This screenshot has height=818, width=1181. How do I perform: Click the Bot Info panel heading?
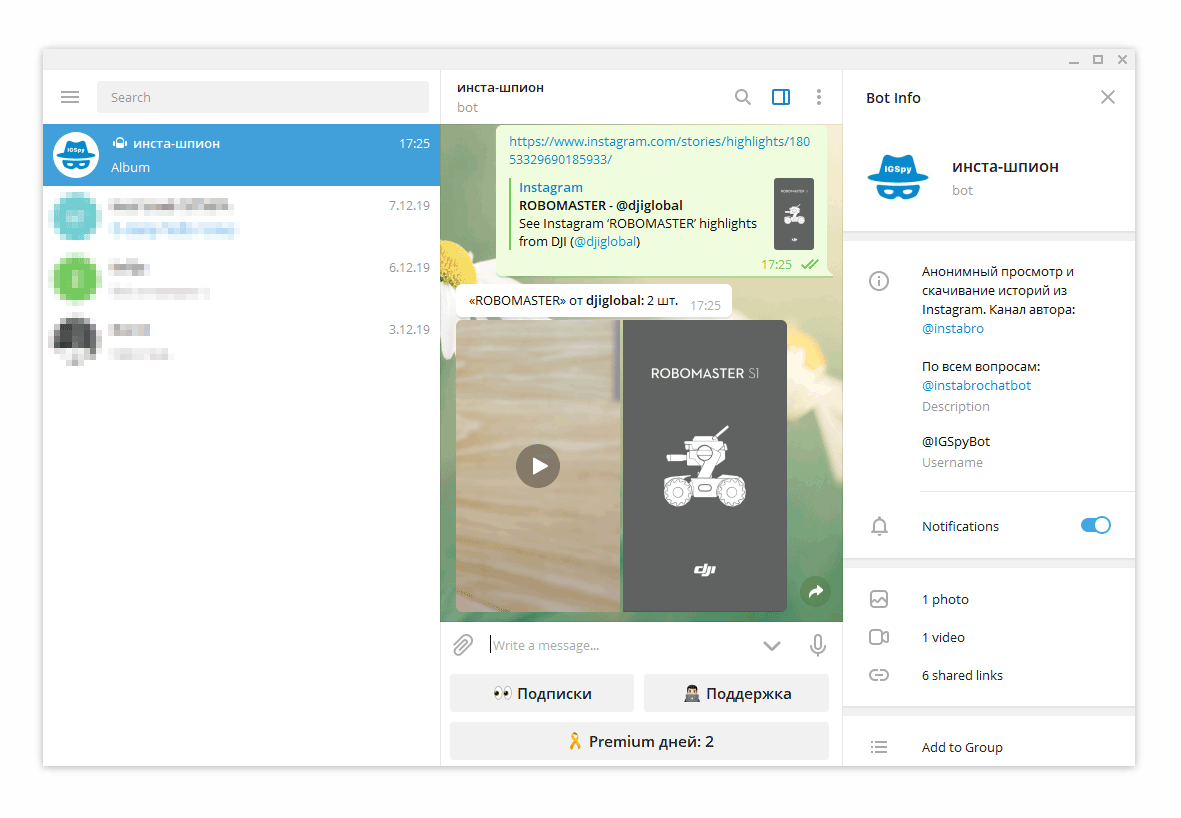tap(893, 98)
